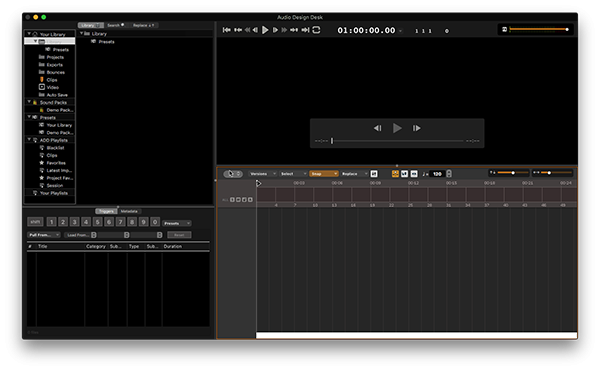600x371 pixels.
Task: Select Your Playlists in the sidebar
Action: [x=50, y=193]
